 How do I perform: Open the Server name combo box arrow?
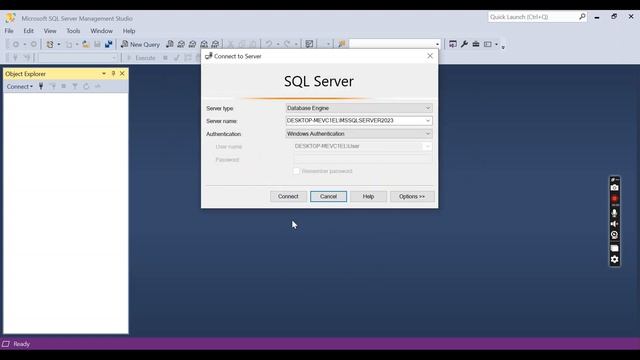pos(428,121)
